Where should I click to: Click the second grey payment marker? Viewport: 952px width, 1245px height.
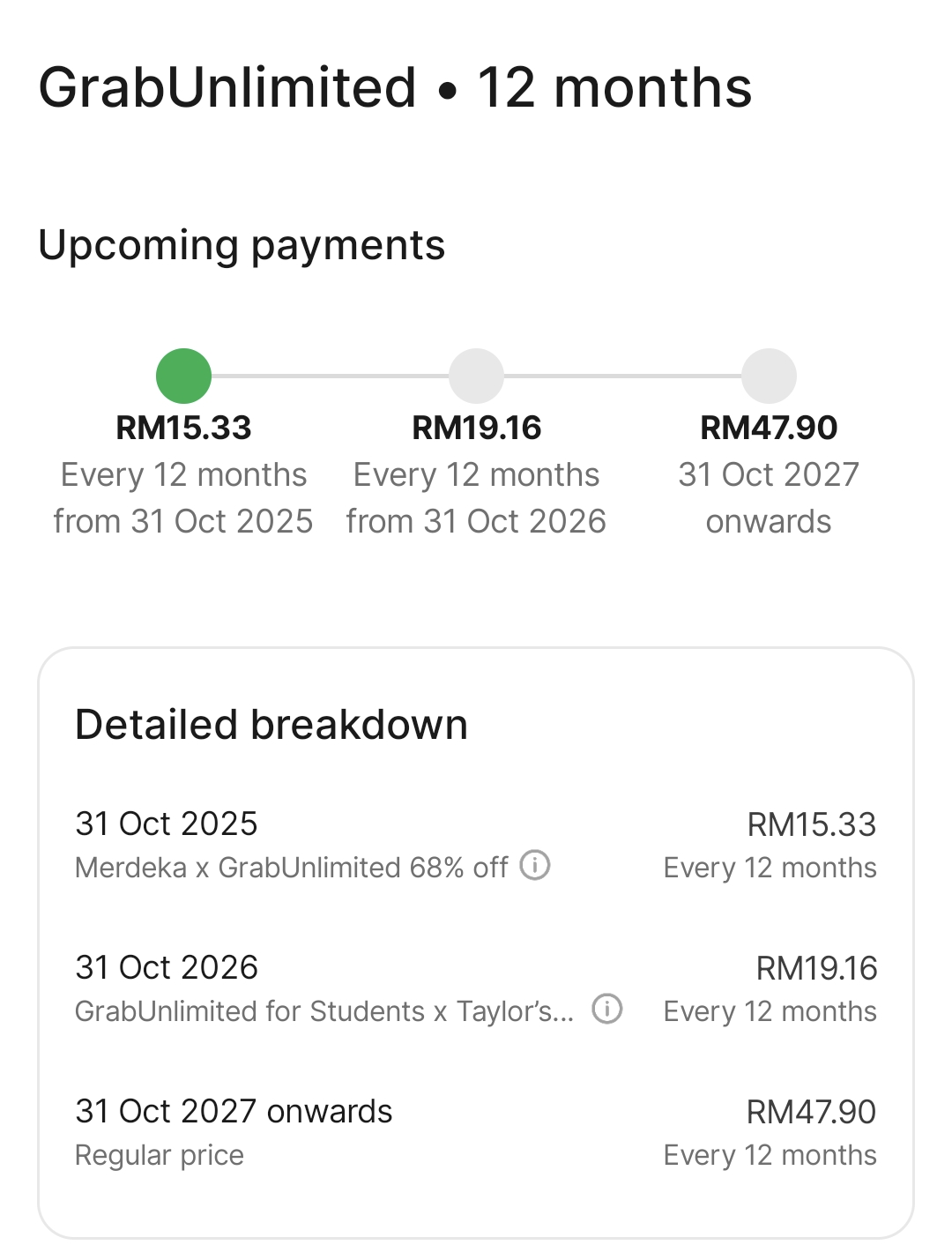pyautogui.click(x=476, y=376)
